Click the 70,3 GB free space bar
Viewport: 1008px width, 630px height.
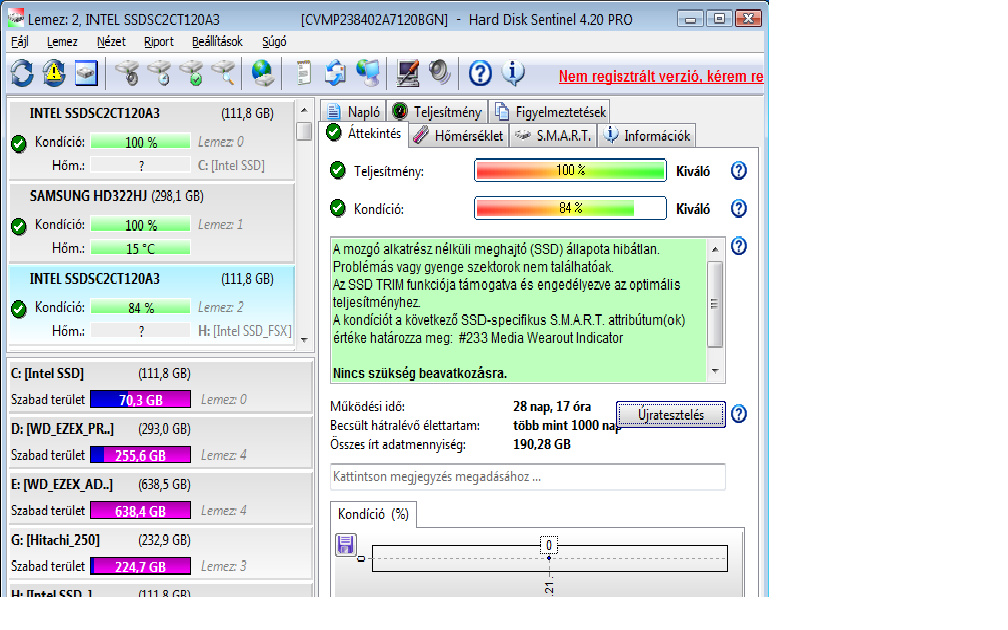(x=140, y=399)
